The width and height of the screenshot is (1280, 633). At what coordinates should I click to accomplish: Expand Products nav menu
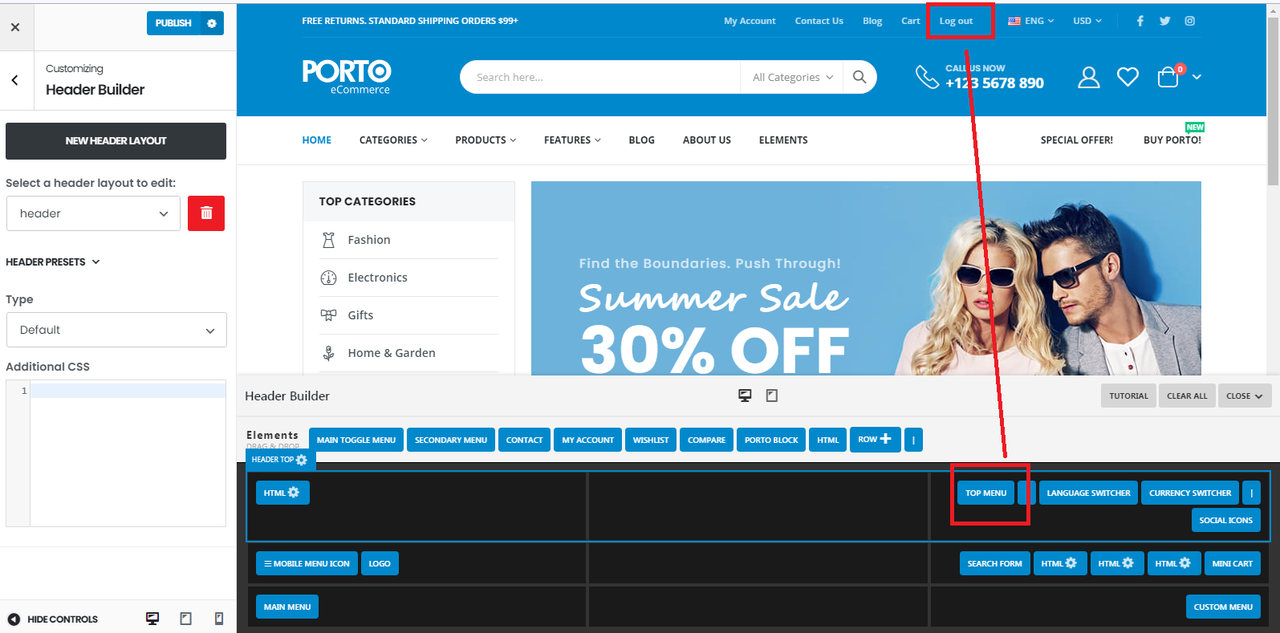coord(485,140)
